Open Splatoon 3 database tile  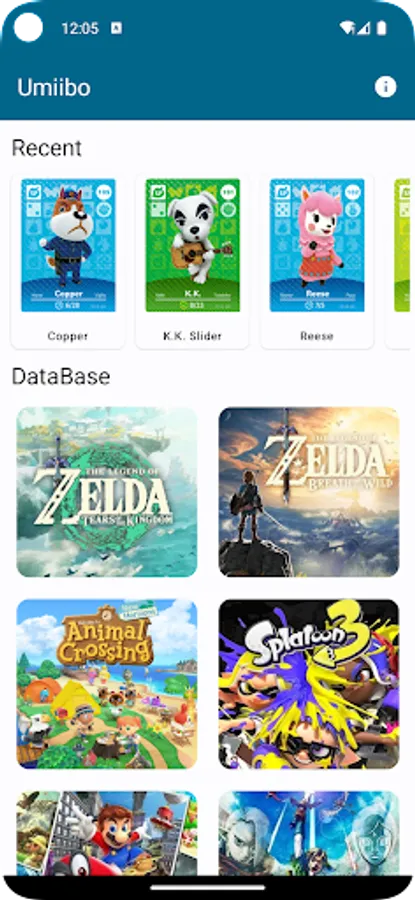tap(309, 684)
